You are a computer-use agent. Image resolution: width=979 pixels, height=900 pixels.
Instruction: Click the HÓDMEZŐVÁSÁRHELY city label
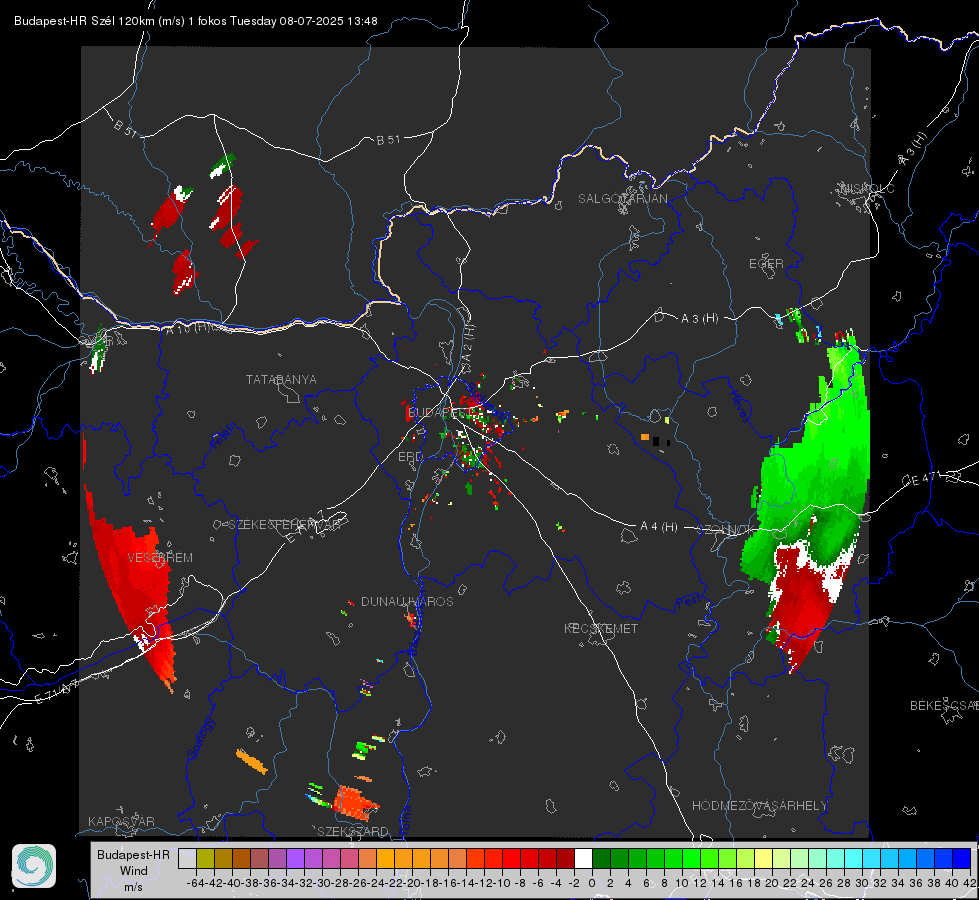click(x=759, y=806)
